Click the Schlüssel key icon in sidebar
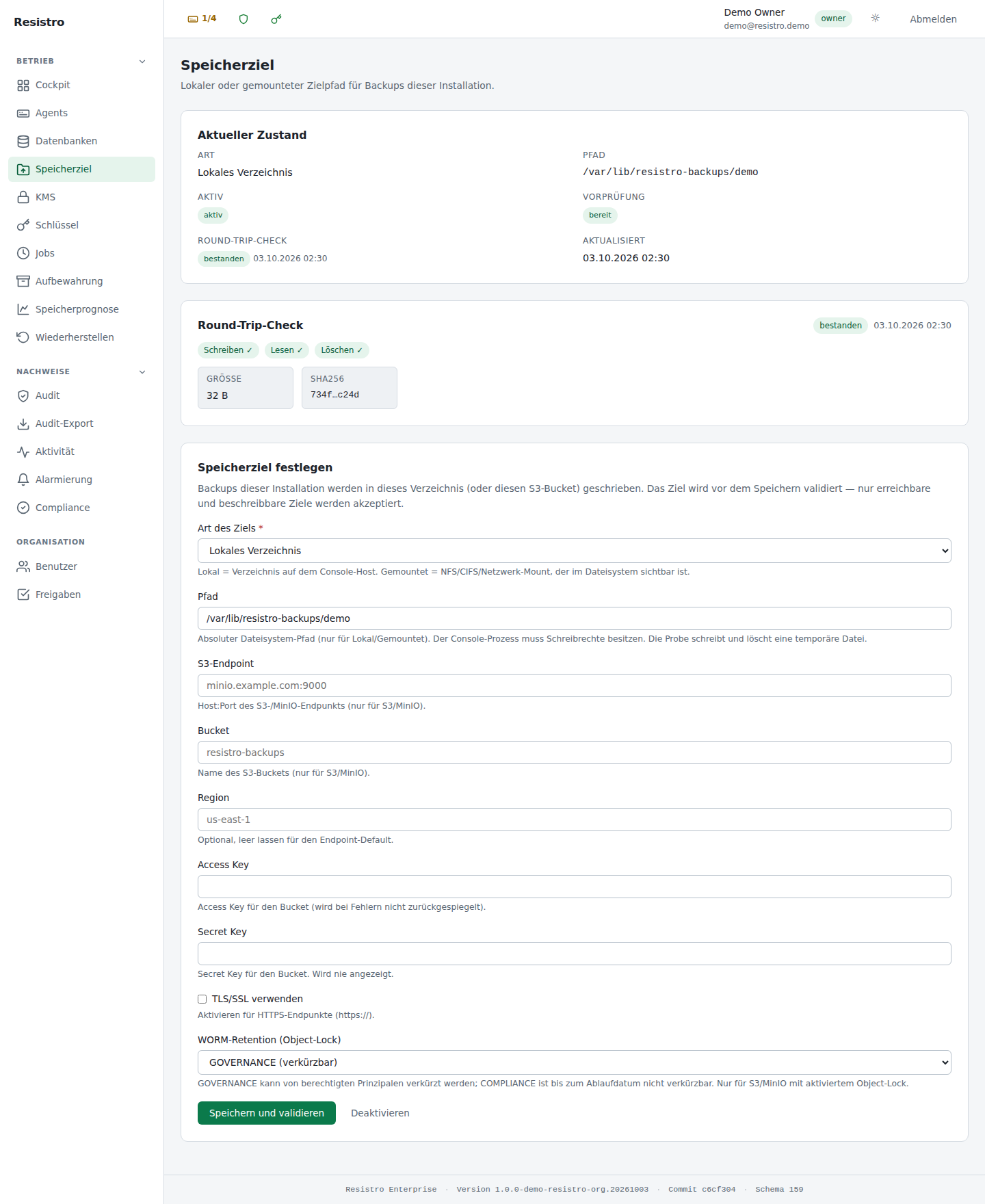The image size is (985, 1204). point(23,226)
